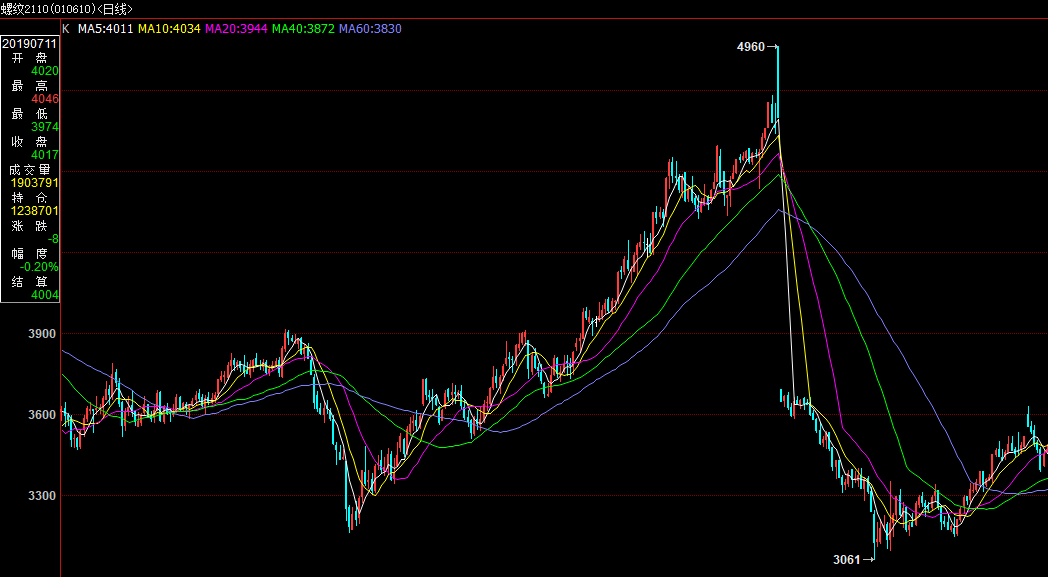This screenshot has height=577, width=1048.
Task: Click the 开盘 label in info panel
Action: pos(30,57)
